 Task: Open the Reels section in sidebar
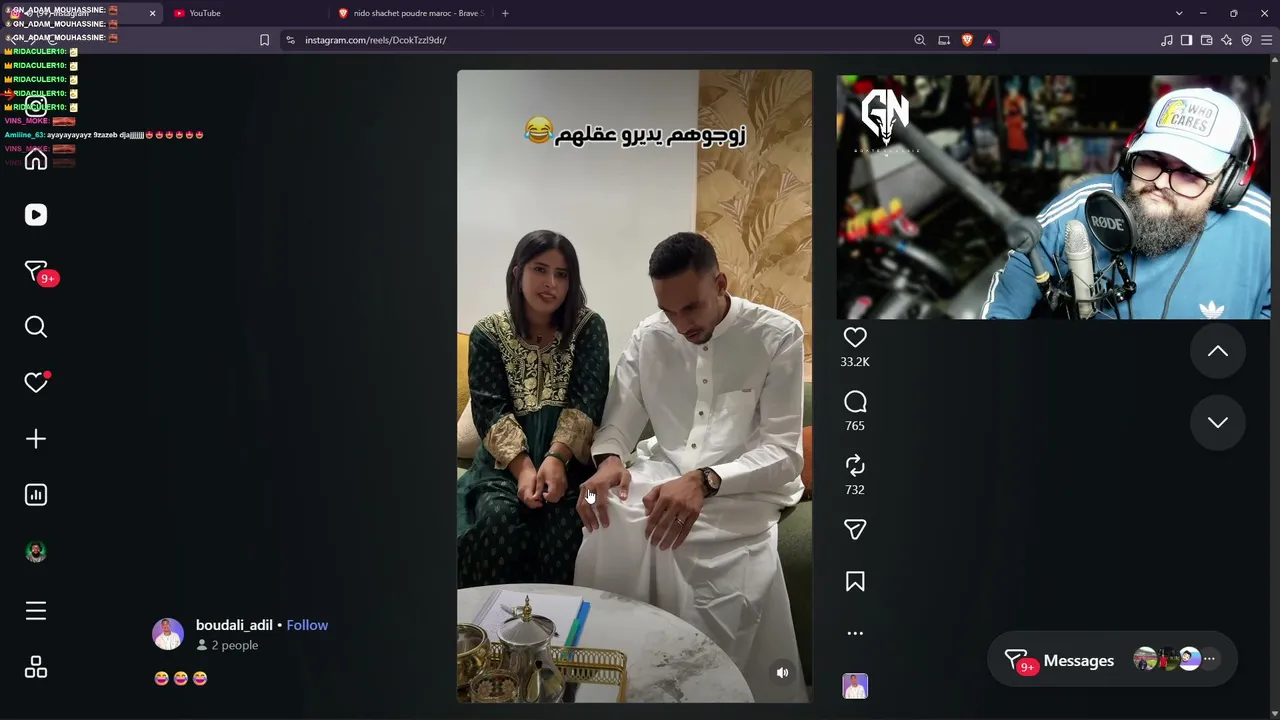(x=36, y=215)
